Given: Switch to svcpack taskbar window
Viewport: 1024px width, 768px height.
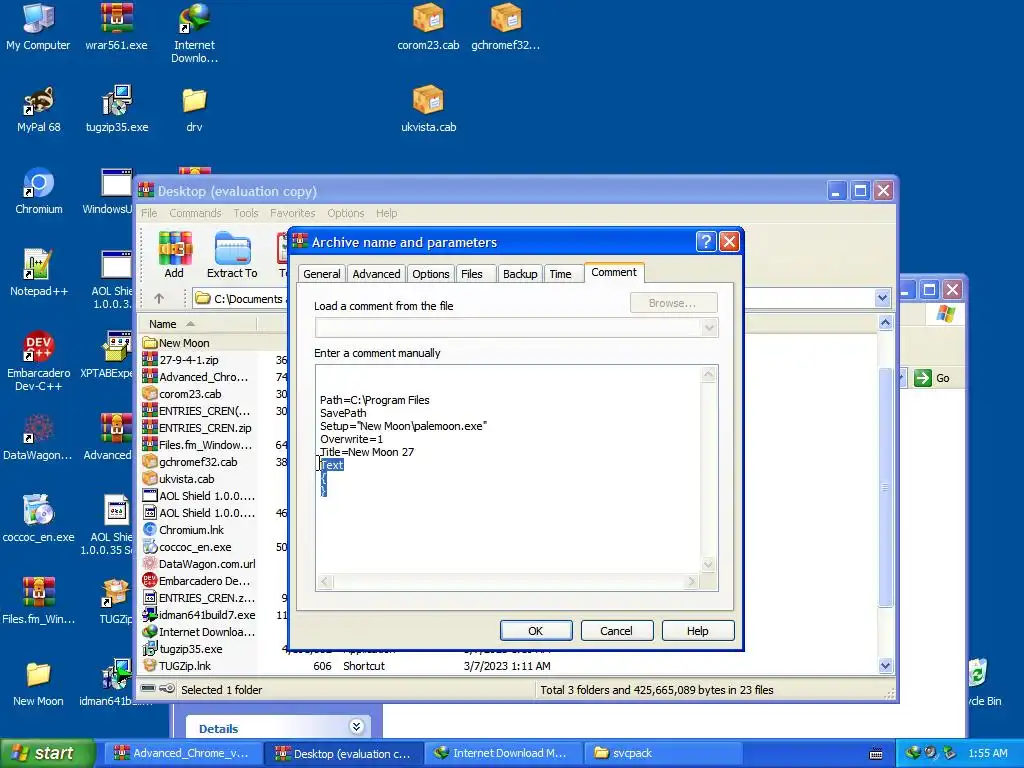Looking at the screenshot, I should coord(662,754).
